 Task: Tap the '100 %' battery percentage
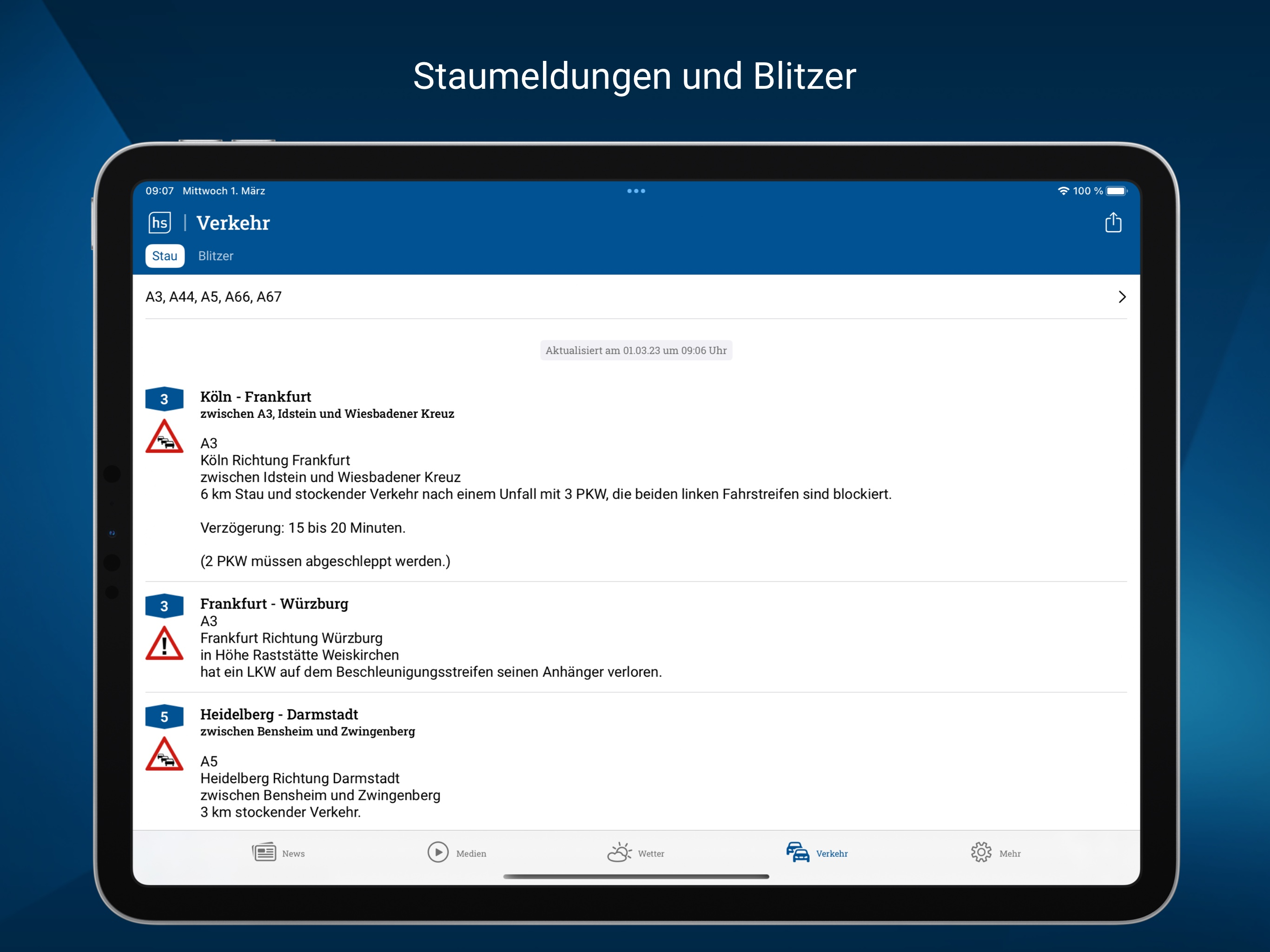pyautogui.click(x=1088, y=191)
